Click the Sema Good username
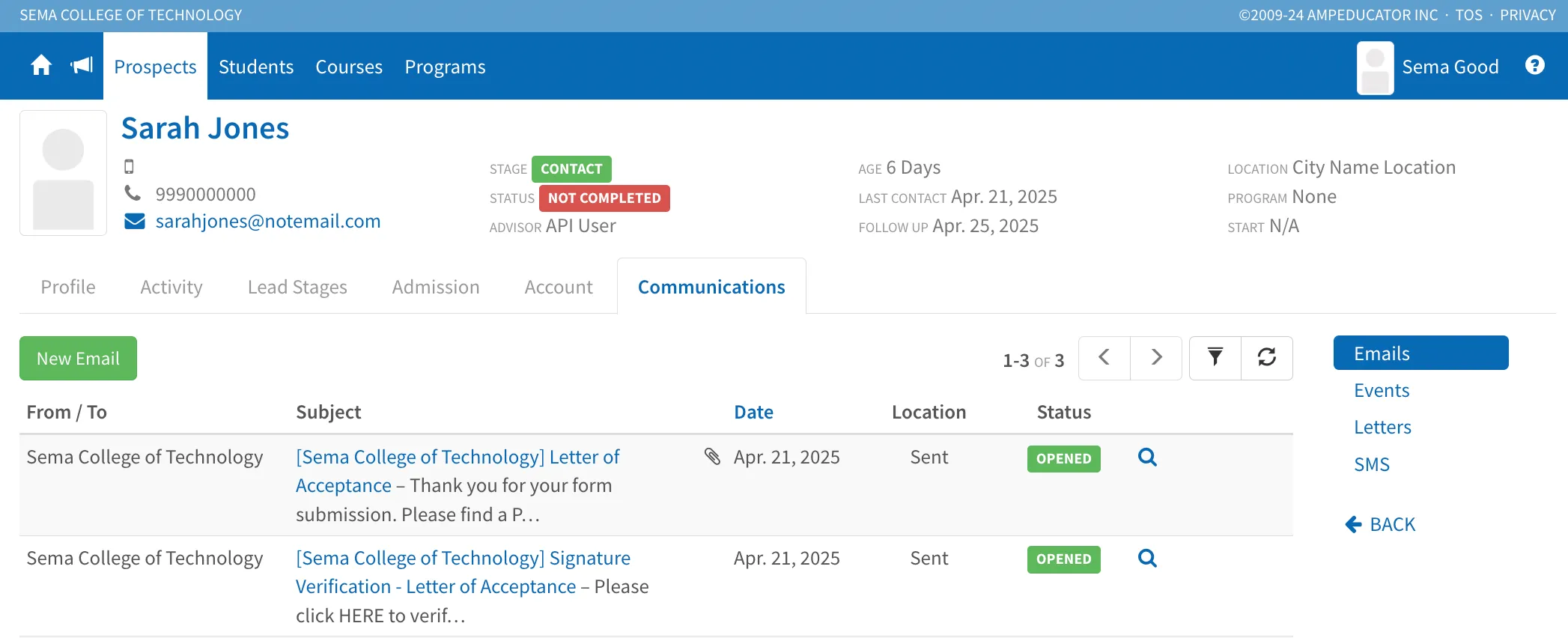The width and height of the screenshot is (1568, 638). pyautogui.click(x=1450, y=67)
